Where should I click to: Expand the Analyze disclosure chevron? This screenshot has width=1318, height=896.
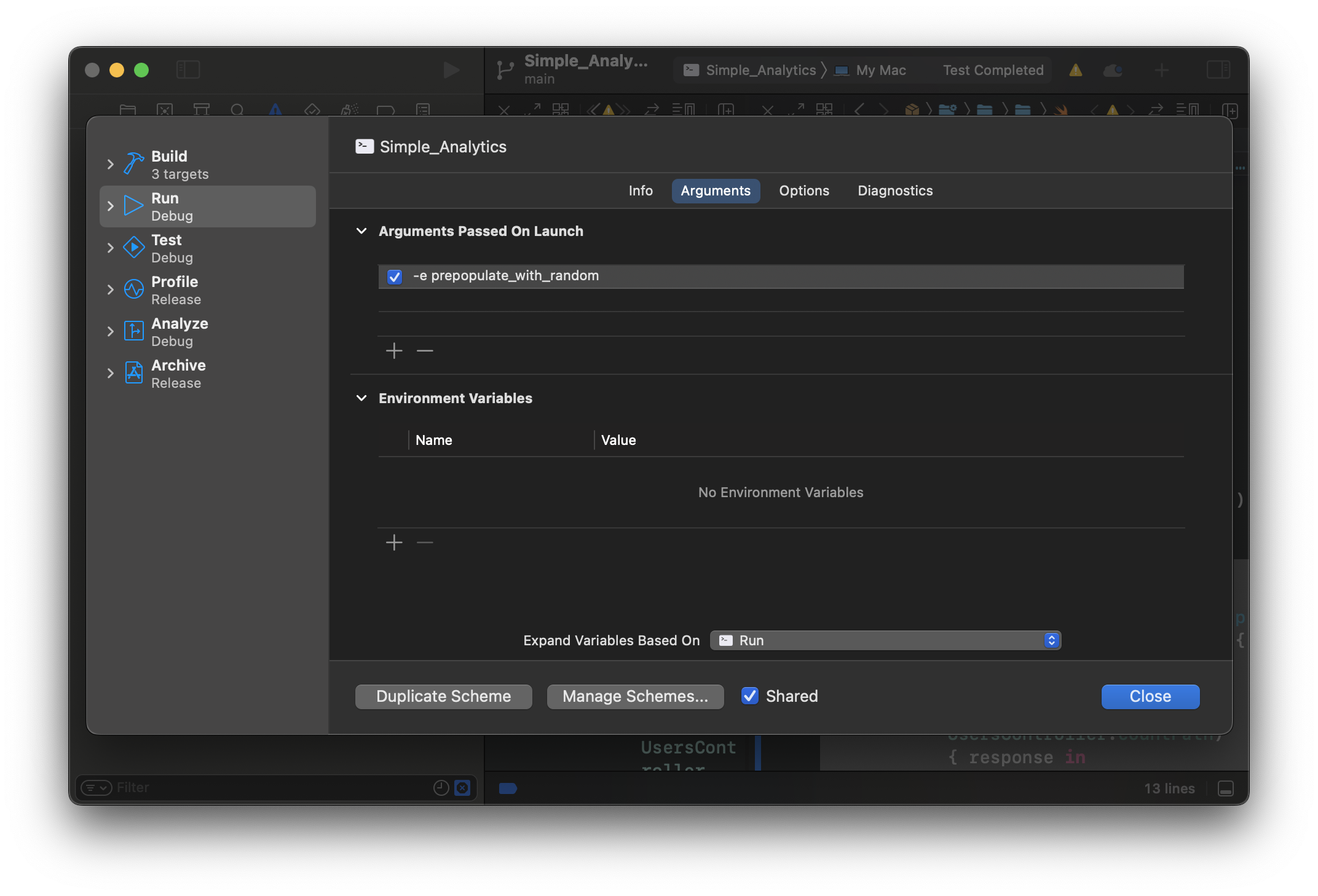[x=111, y=332]
